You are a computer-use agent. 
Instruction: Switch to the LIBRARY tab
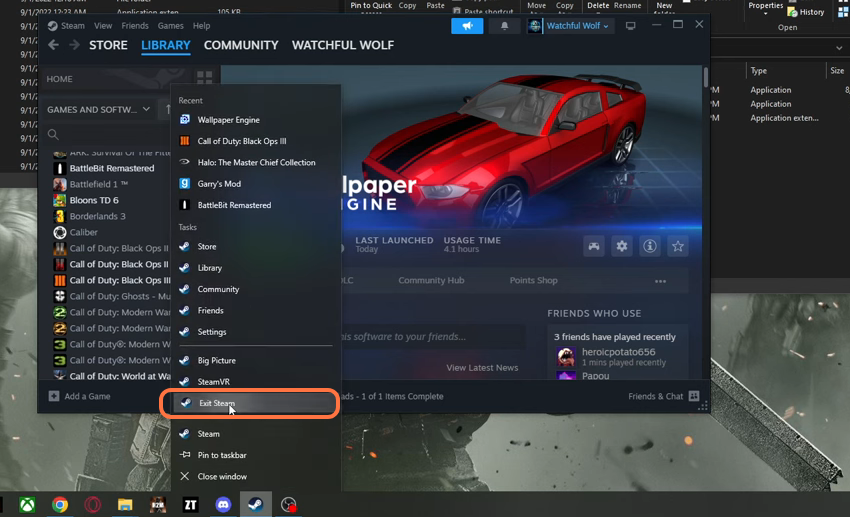[166, 45]
